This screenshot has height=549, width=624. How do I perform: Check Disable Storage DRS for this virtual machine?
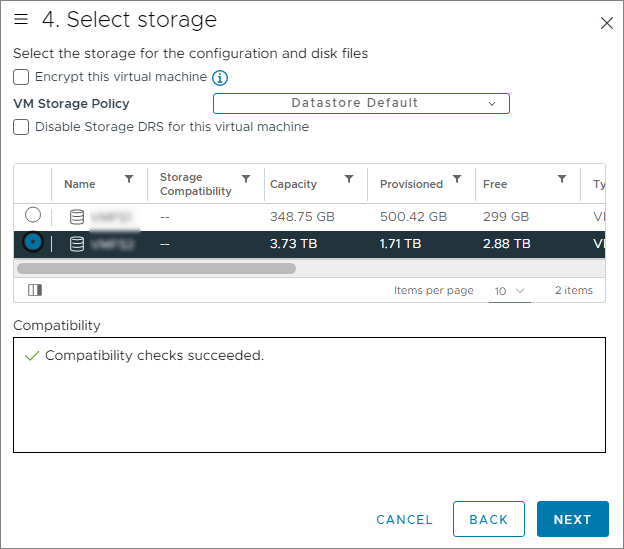coord(21,127)
